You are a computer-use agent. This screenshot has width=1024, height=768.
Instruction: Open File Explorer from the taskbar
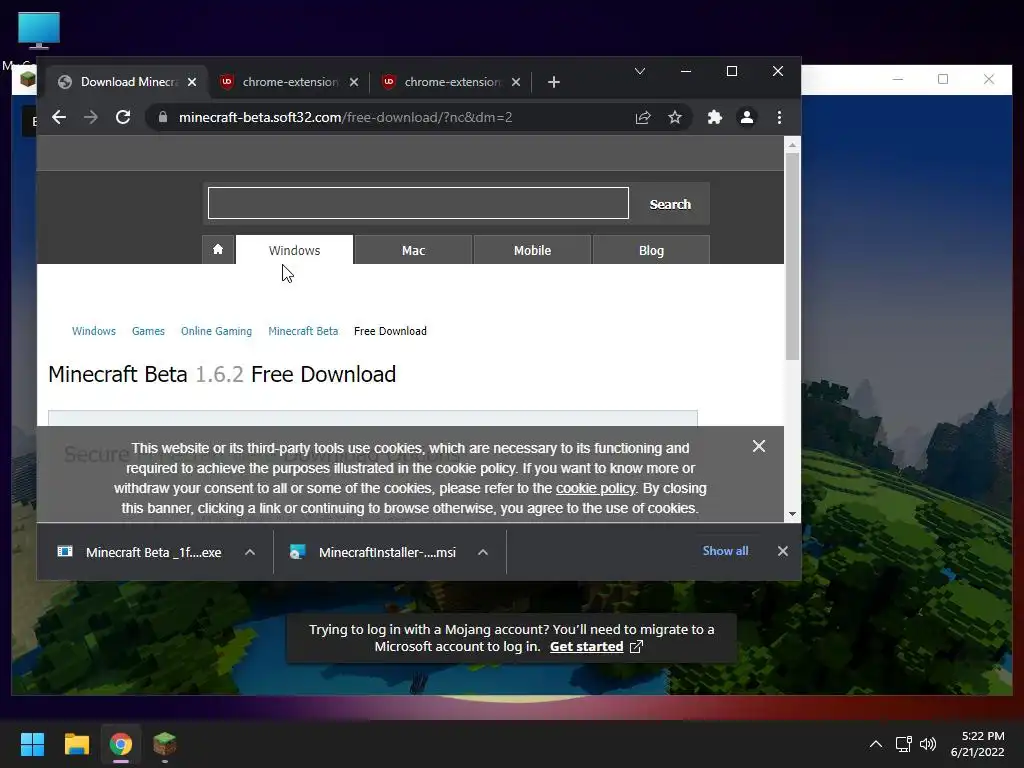click(x=76, y=744)
